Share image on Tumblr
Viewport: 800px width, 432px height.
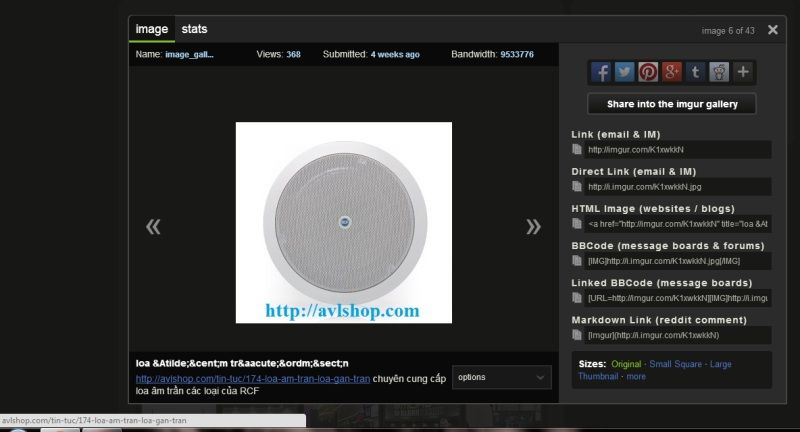pyautogui.click(x=695, y=72)
